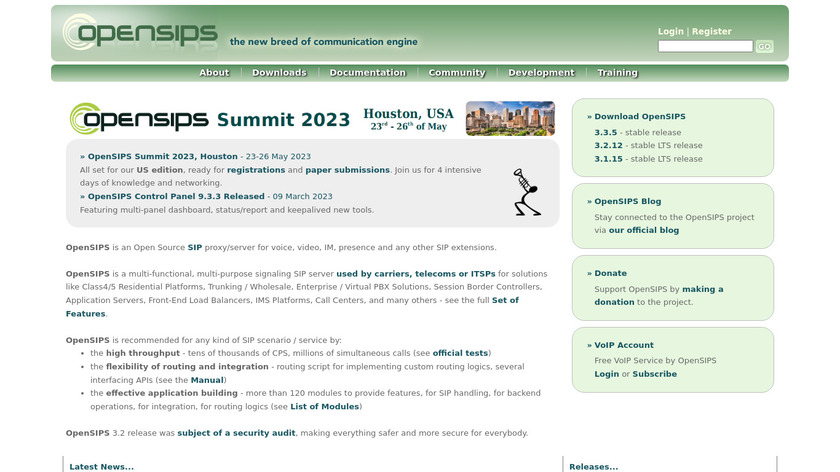Click Subscribe in the VoIP Account box
This screenshot has width=840, height=472.
(654, 374)
